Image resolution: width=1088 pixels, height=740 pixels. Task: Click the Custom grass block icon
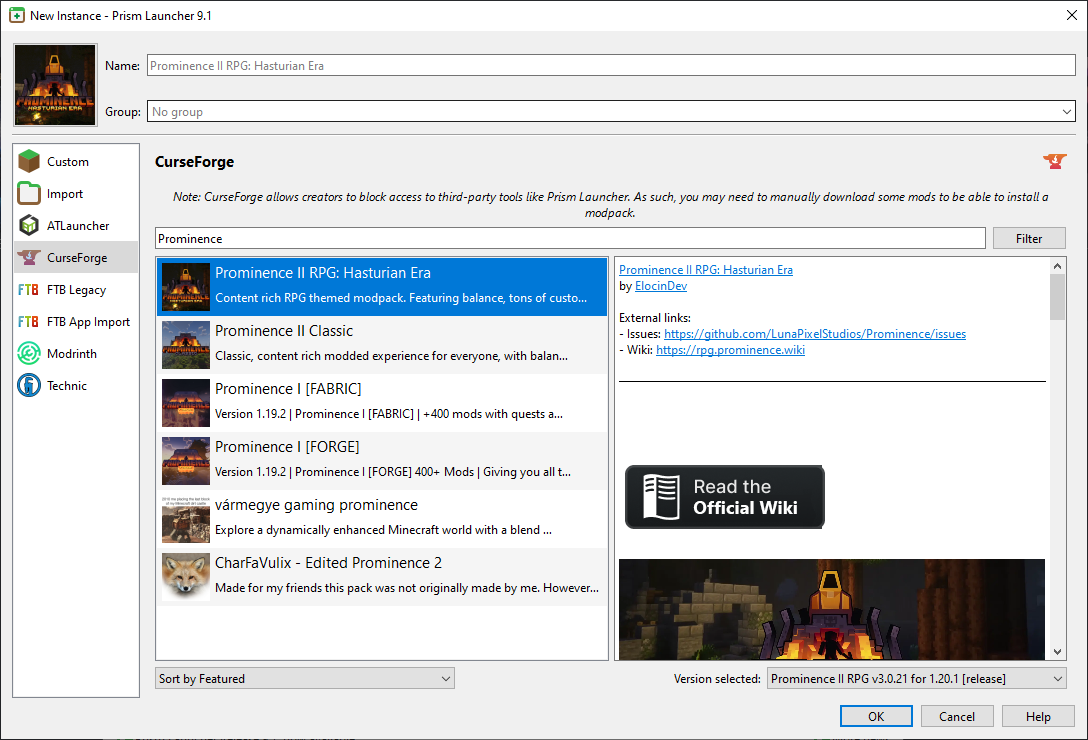click(x=29, y=162)
